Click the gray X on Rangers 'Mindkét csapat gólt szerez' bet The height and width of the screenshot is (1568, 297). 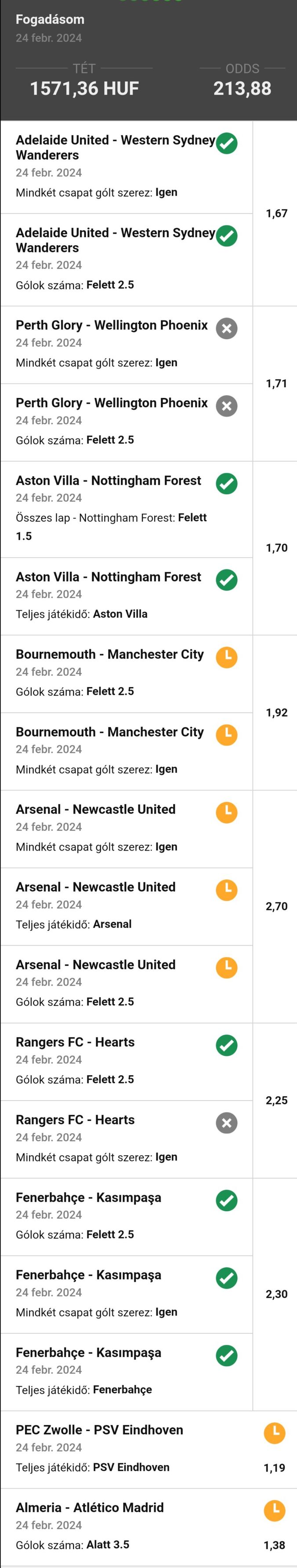[227, 1123]
